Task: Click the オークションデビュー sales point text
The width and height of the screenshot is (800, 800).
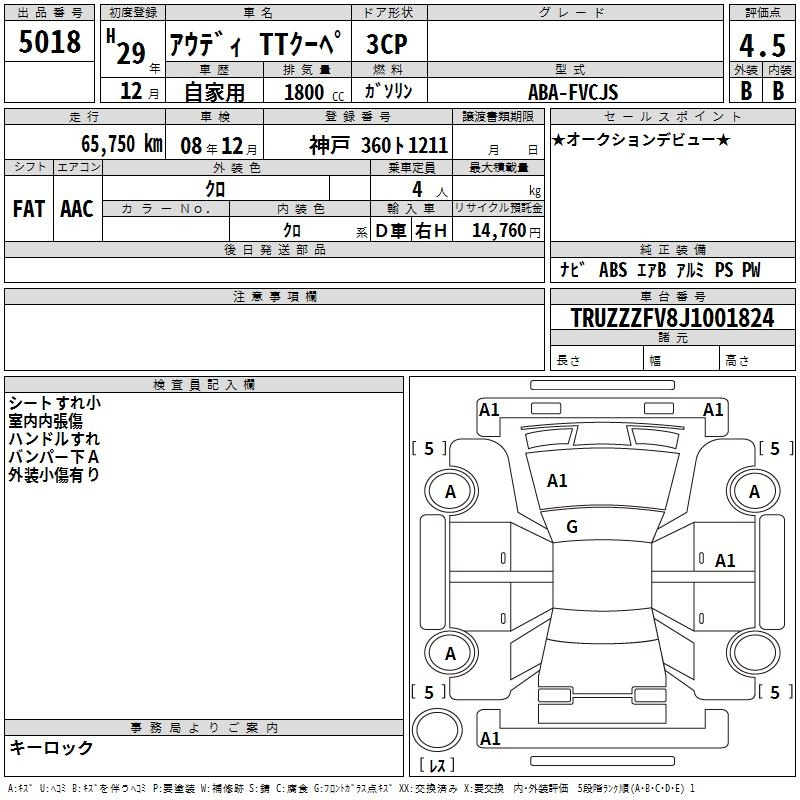Action: point(641,139)
